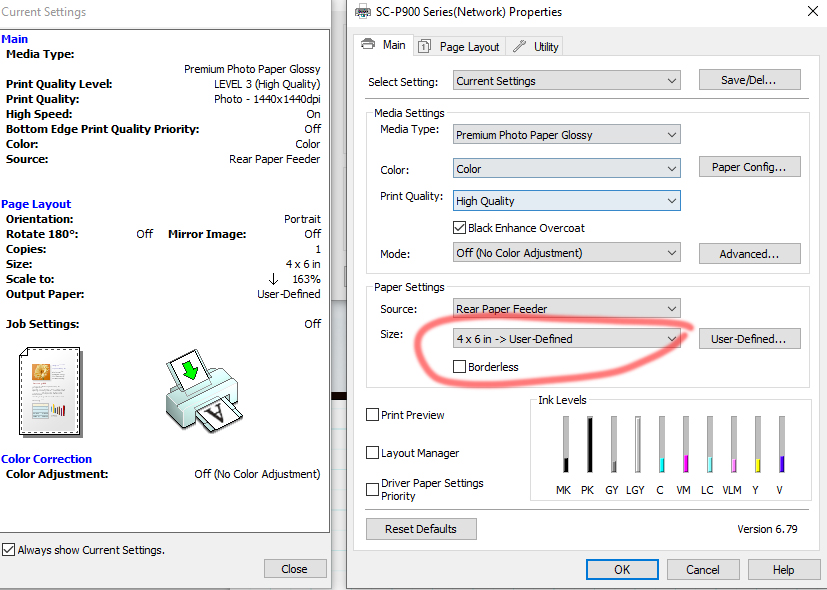Expand the paper Source dropdown
Viewport: 827px width, 590px height.
tap(566, 308)
